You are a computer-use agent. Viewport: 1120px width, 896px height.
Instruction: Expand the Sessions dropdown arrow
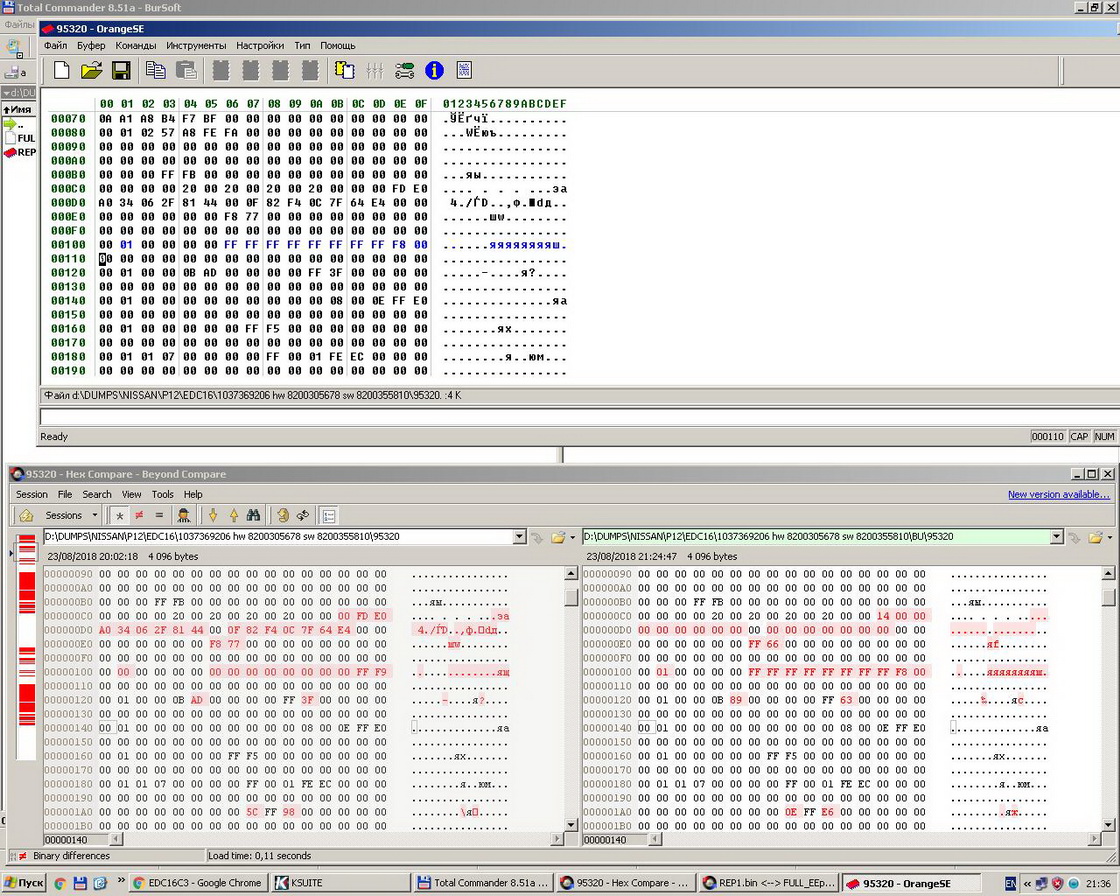pos(95,515)
